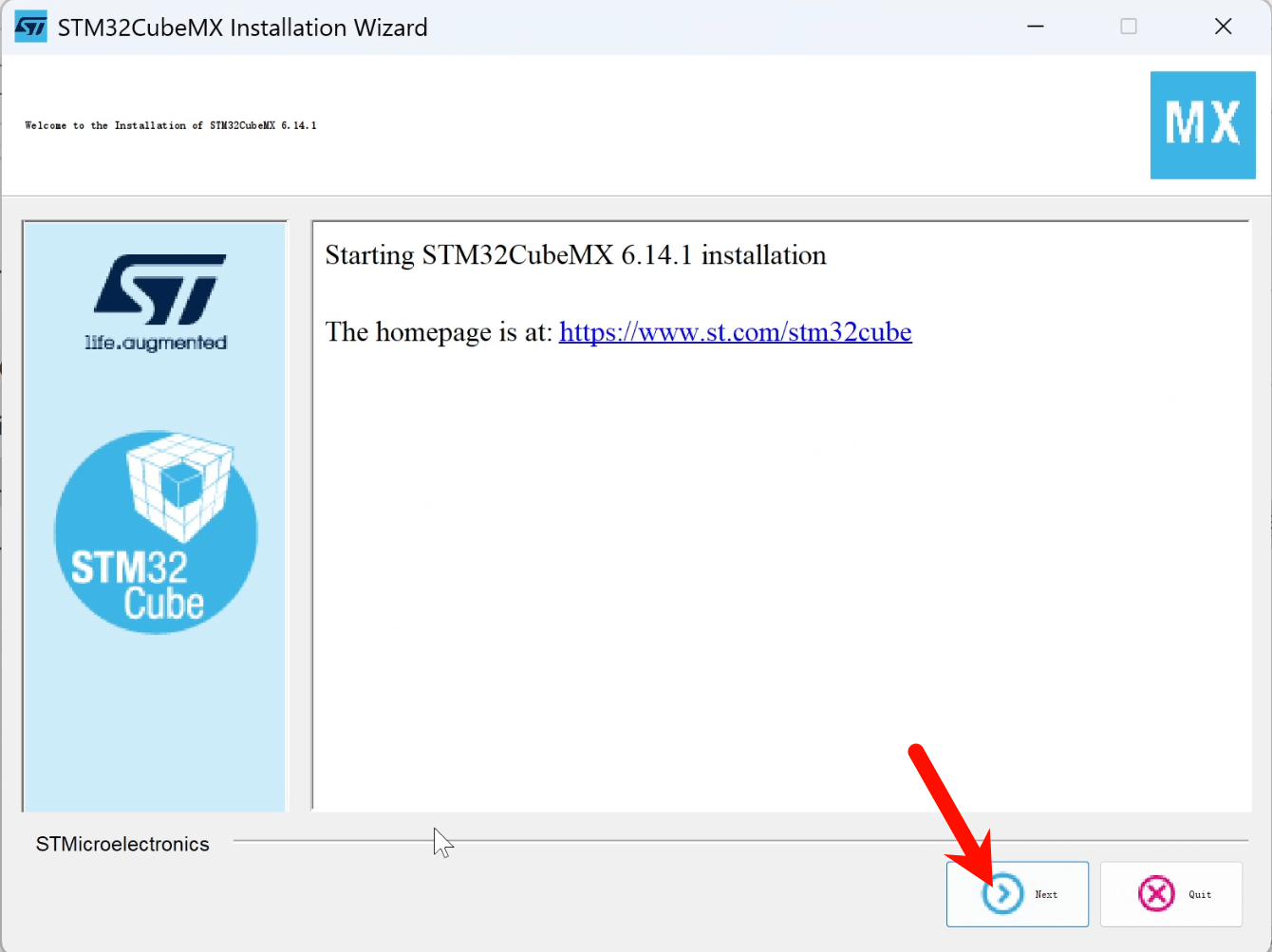Click the blue arrow icon on Next
The height and width of the screenshot is (952, 1272).
pos(1002,894)
